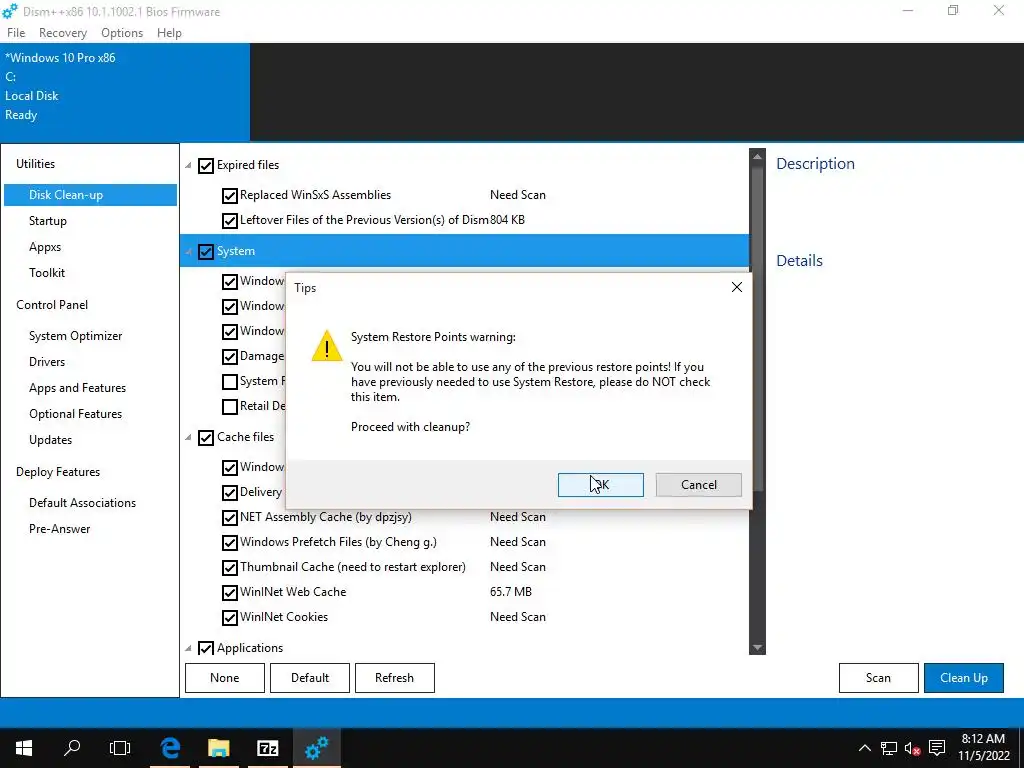The width and height of the screenshot is (1024, 768).
Task: Open the Help menu
Action: [x=169, y=33]
